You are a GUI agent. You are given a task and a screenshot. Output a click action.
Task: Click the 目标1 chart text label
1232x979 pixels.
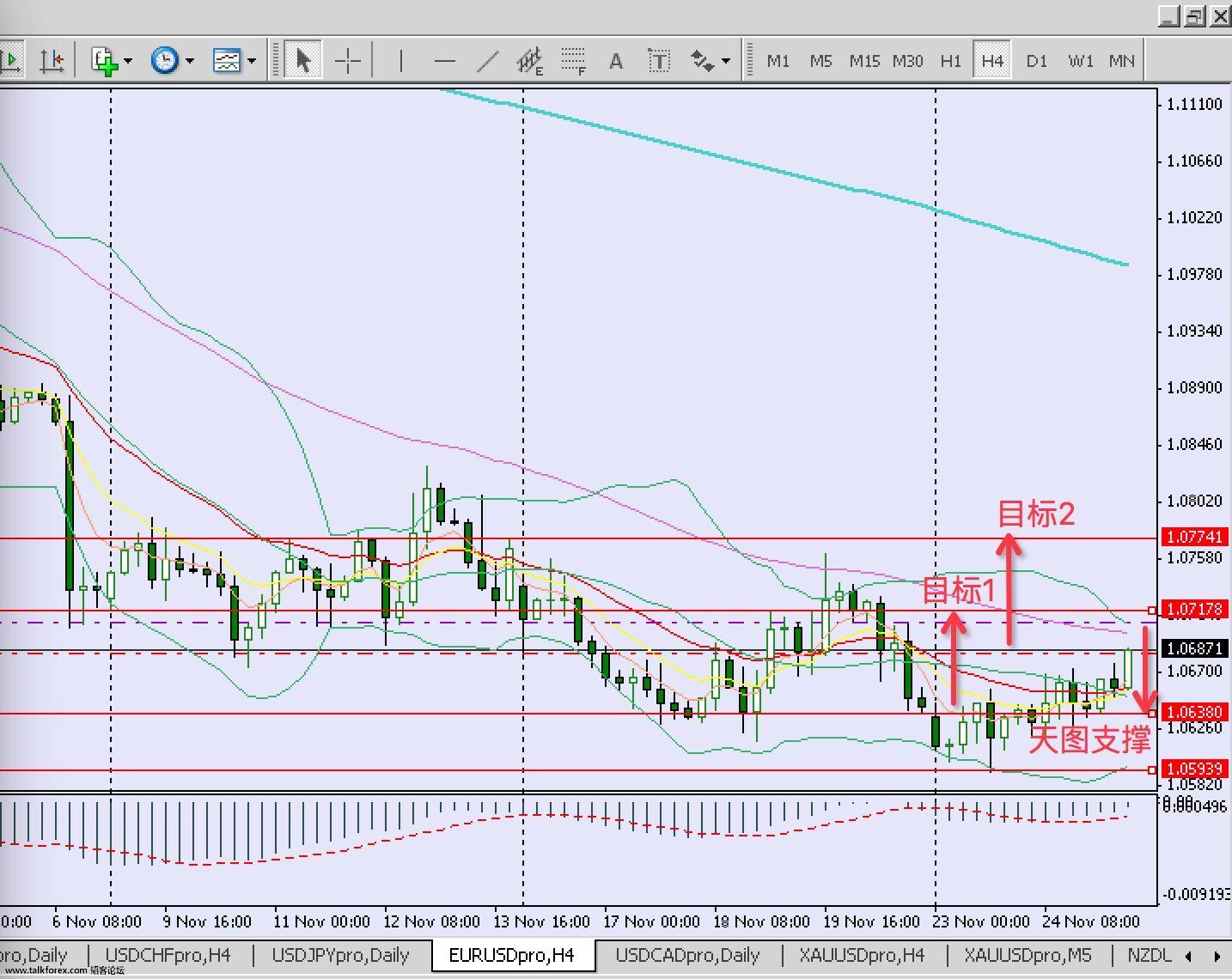959,590
